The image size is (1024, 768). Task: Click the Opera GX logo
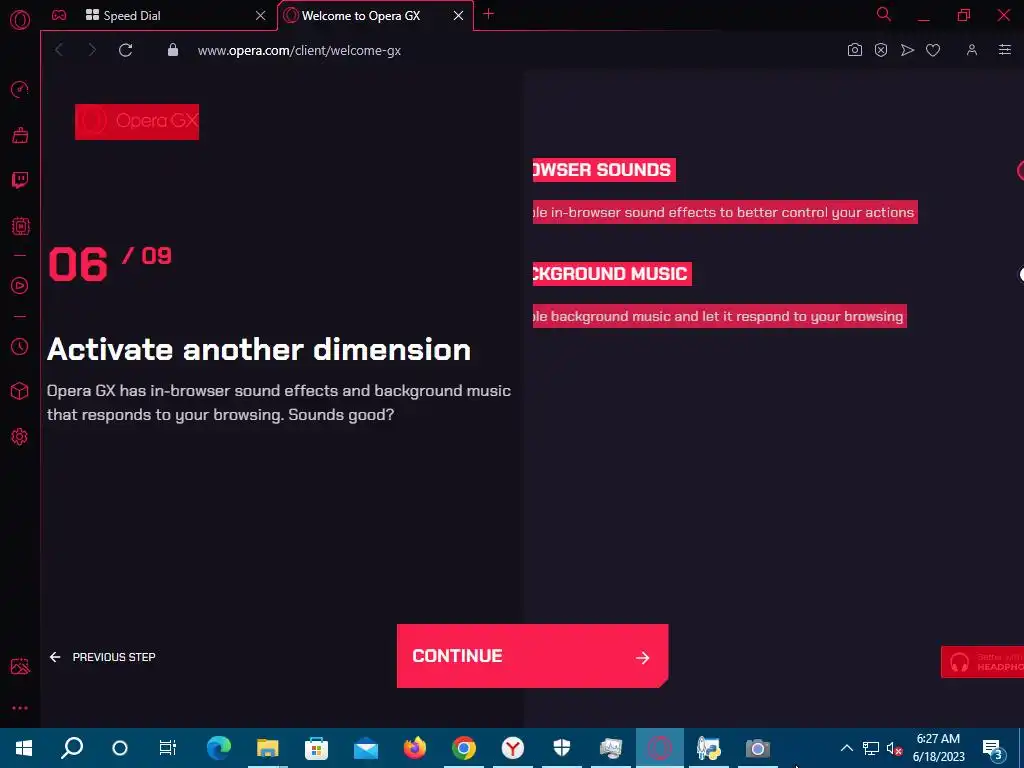[x=137, y=121]
